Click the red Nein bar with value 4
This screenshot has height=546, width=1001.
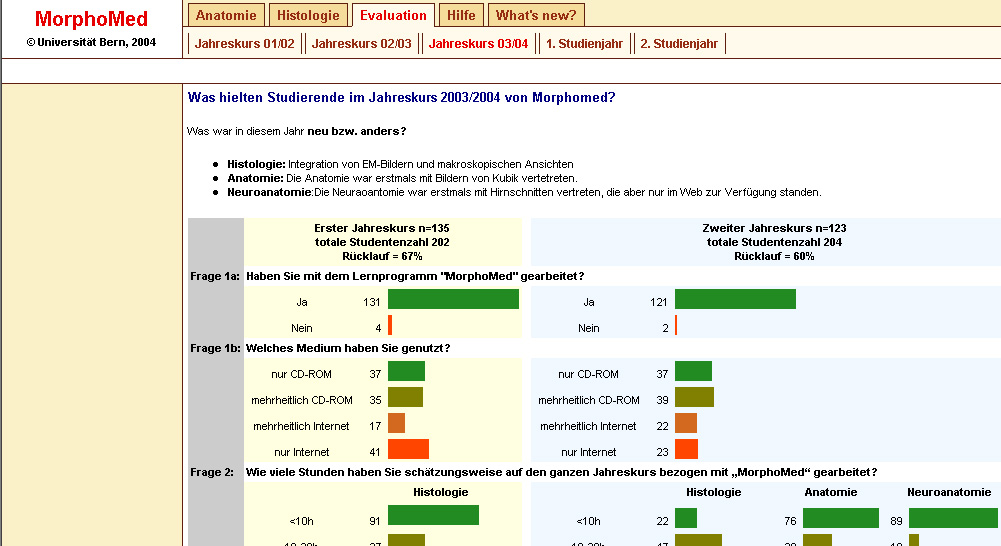coord(390,325)
